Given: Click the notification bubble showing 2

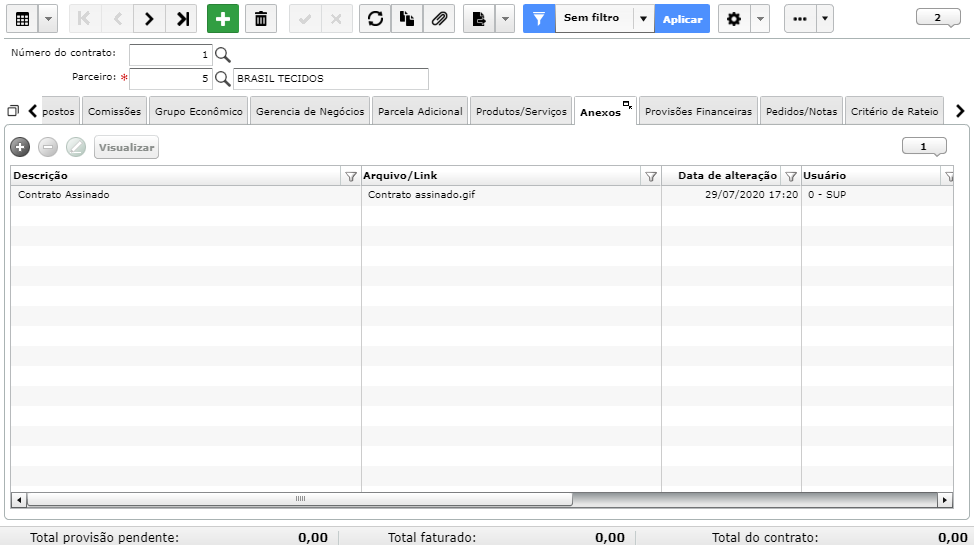Looking at the screenshot, I should click(x=938, y=17).
